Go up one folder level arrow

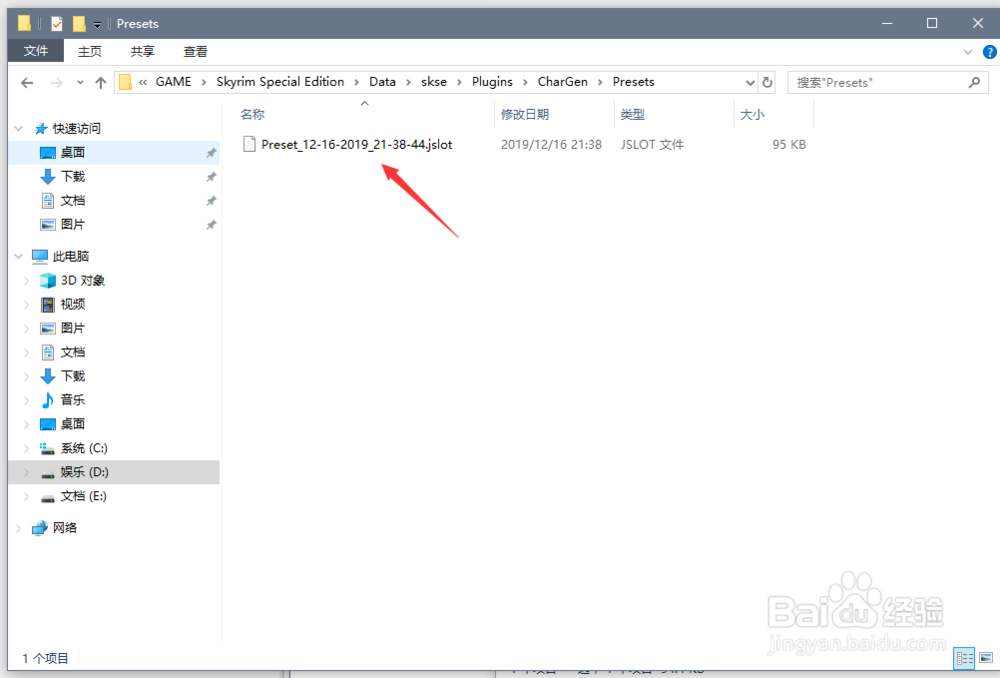point(100,82)
